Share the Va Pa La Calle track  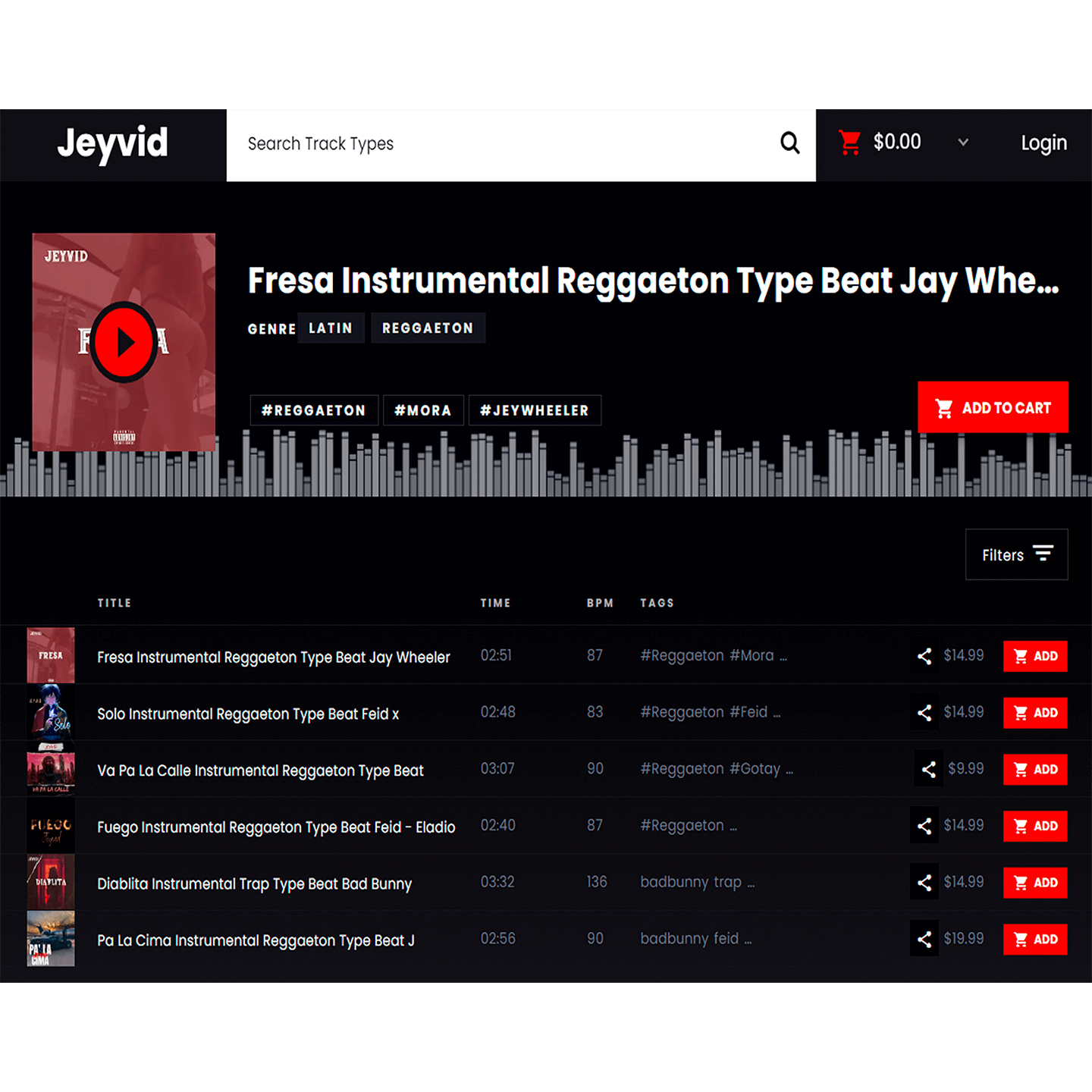tap(928, 770)
